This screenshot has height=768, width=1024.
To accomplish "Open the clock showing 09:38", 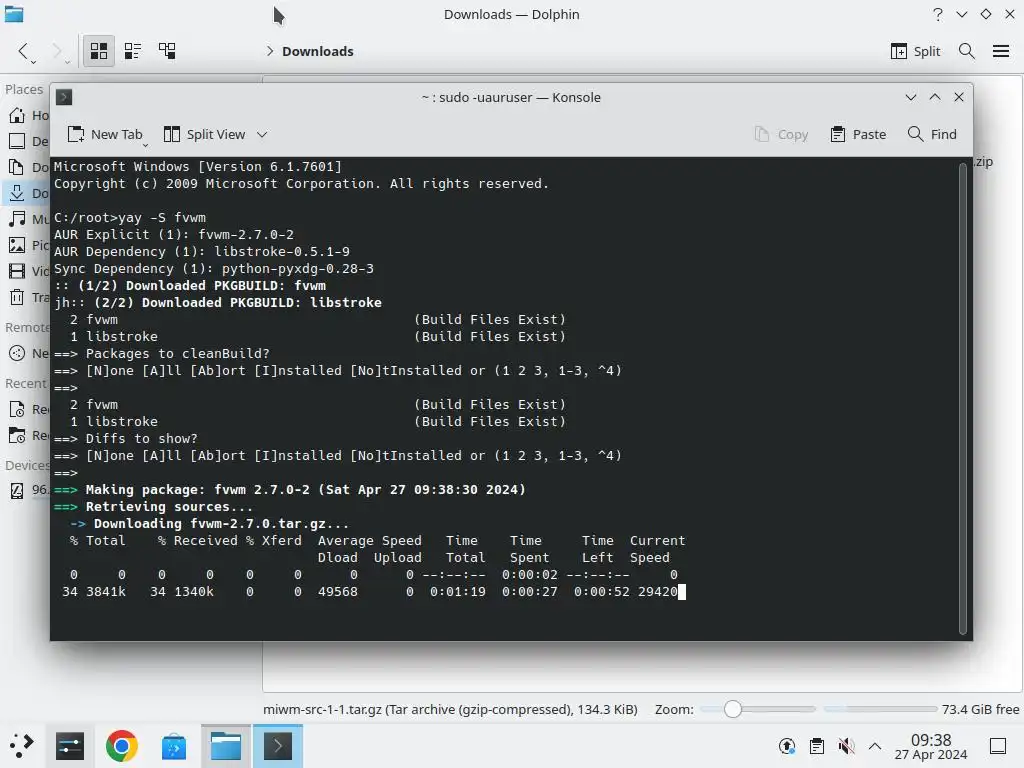I will (x=931, y=746).
